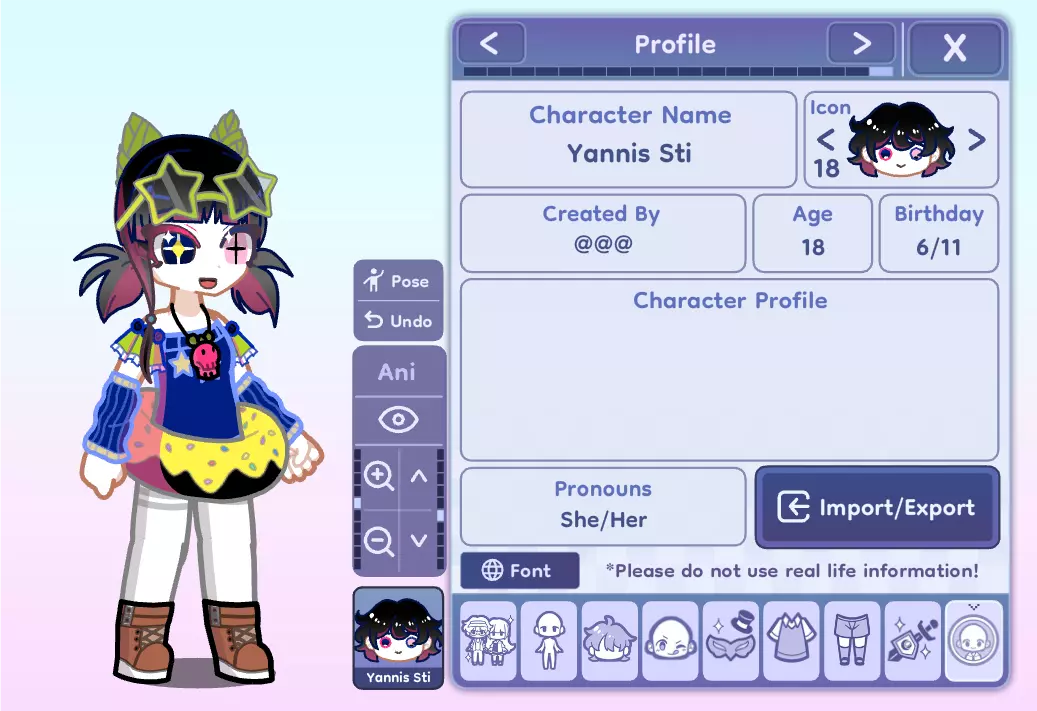The image size is (1037, 711).
Task: Open the Font button
Action: click(x=520, y=570)
